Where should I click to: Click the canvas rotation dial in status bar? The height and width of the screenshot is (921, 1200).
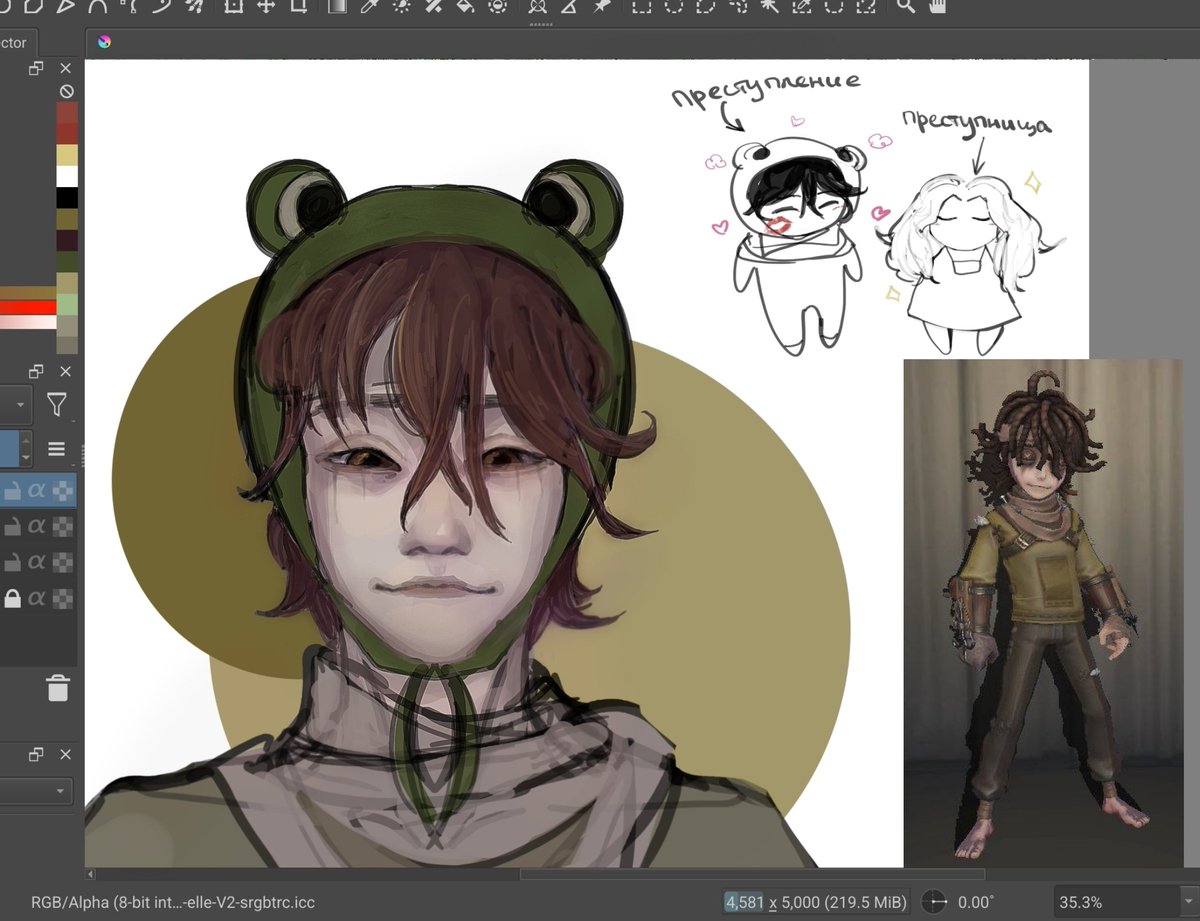pos(933,902)
